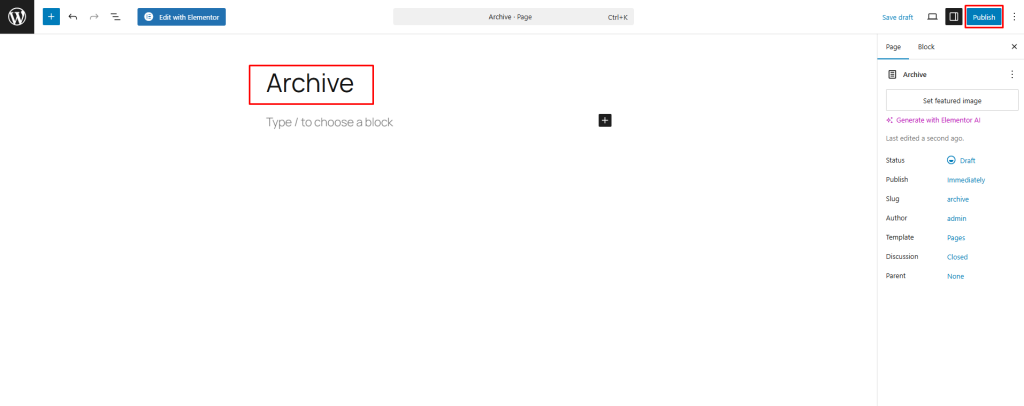Click Set featured image

pyautogui.click(x=952, y=101)
